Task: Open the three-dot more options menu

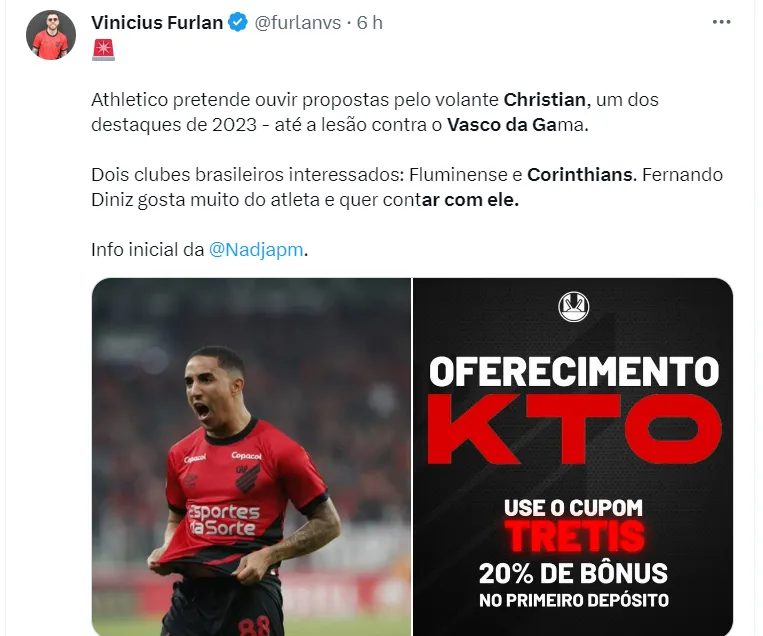Action: (721, 22)
